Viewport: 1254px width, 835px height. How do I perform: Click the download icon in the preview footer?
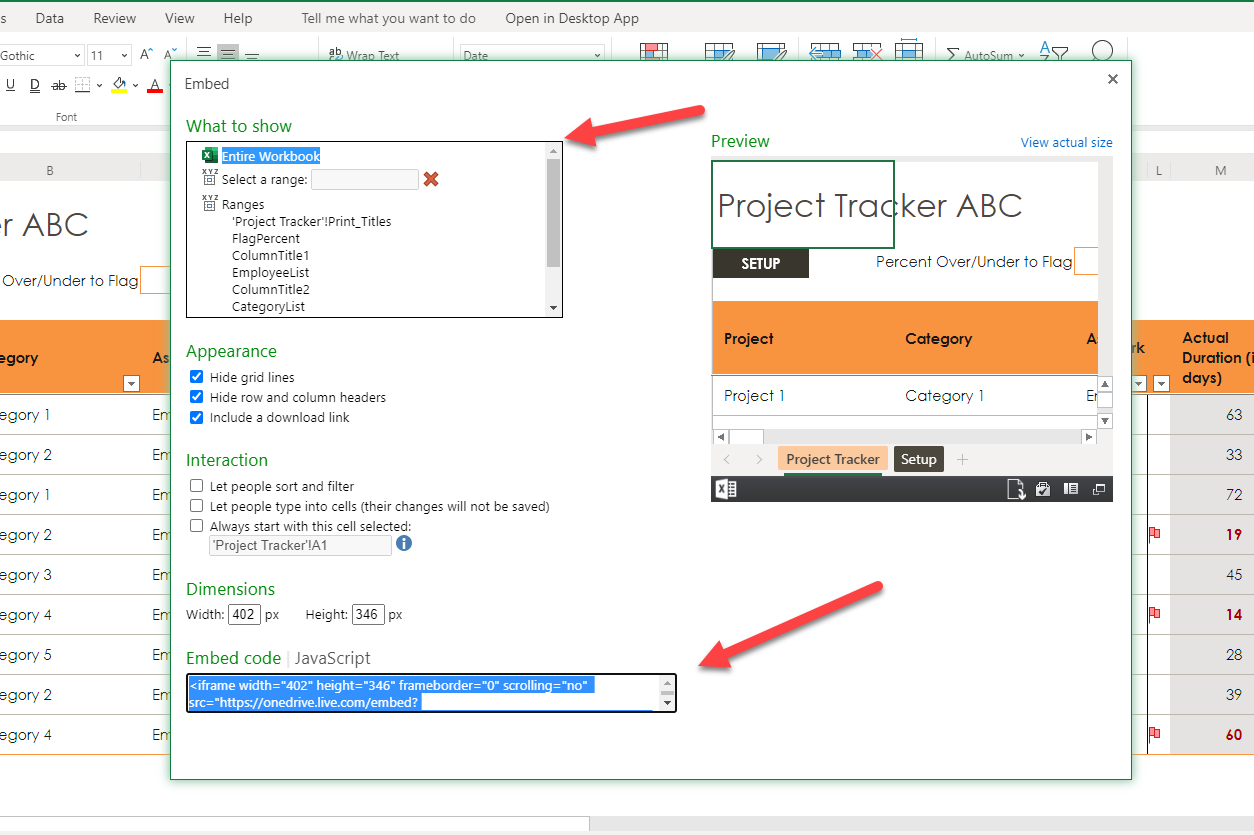pos(1015,489)
